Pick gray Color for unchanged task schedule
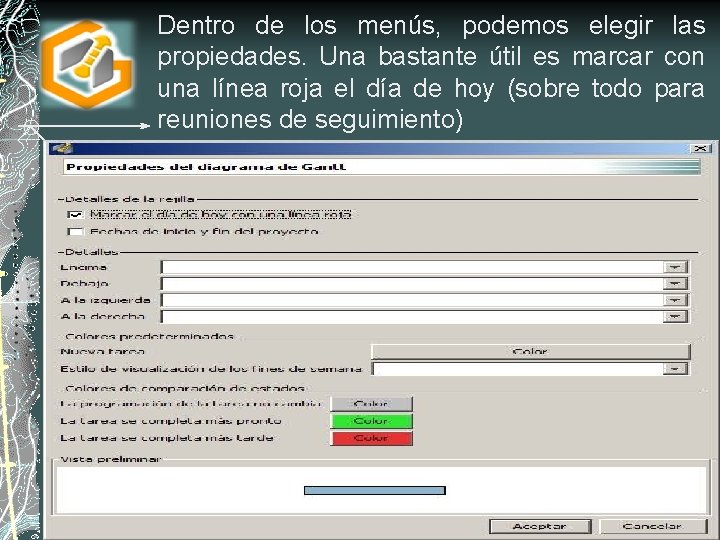Viewport: 720px width, 540px height. point(371,404)
